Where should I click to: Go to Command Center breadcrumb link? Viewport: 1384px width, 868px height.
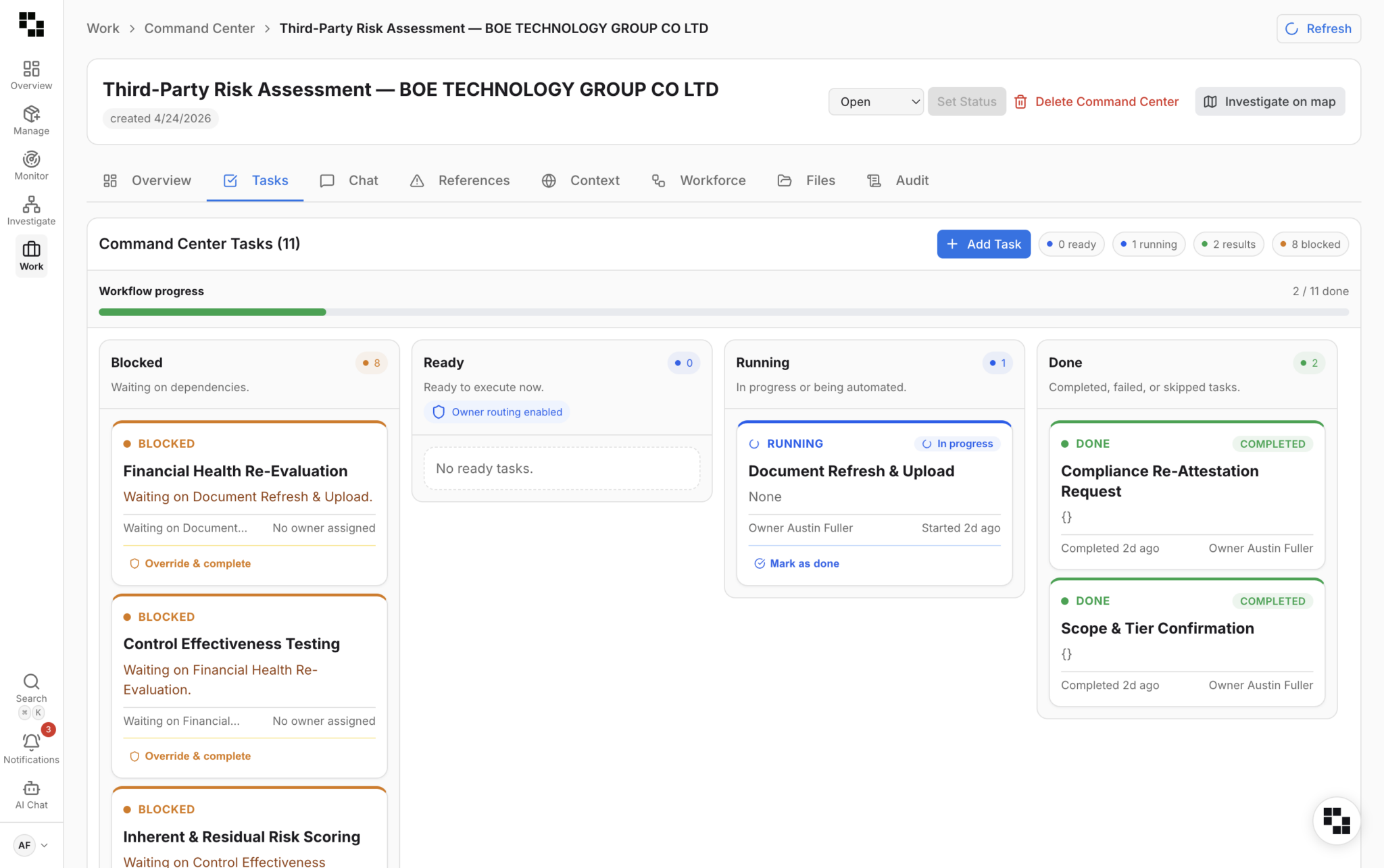[199, 28]
